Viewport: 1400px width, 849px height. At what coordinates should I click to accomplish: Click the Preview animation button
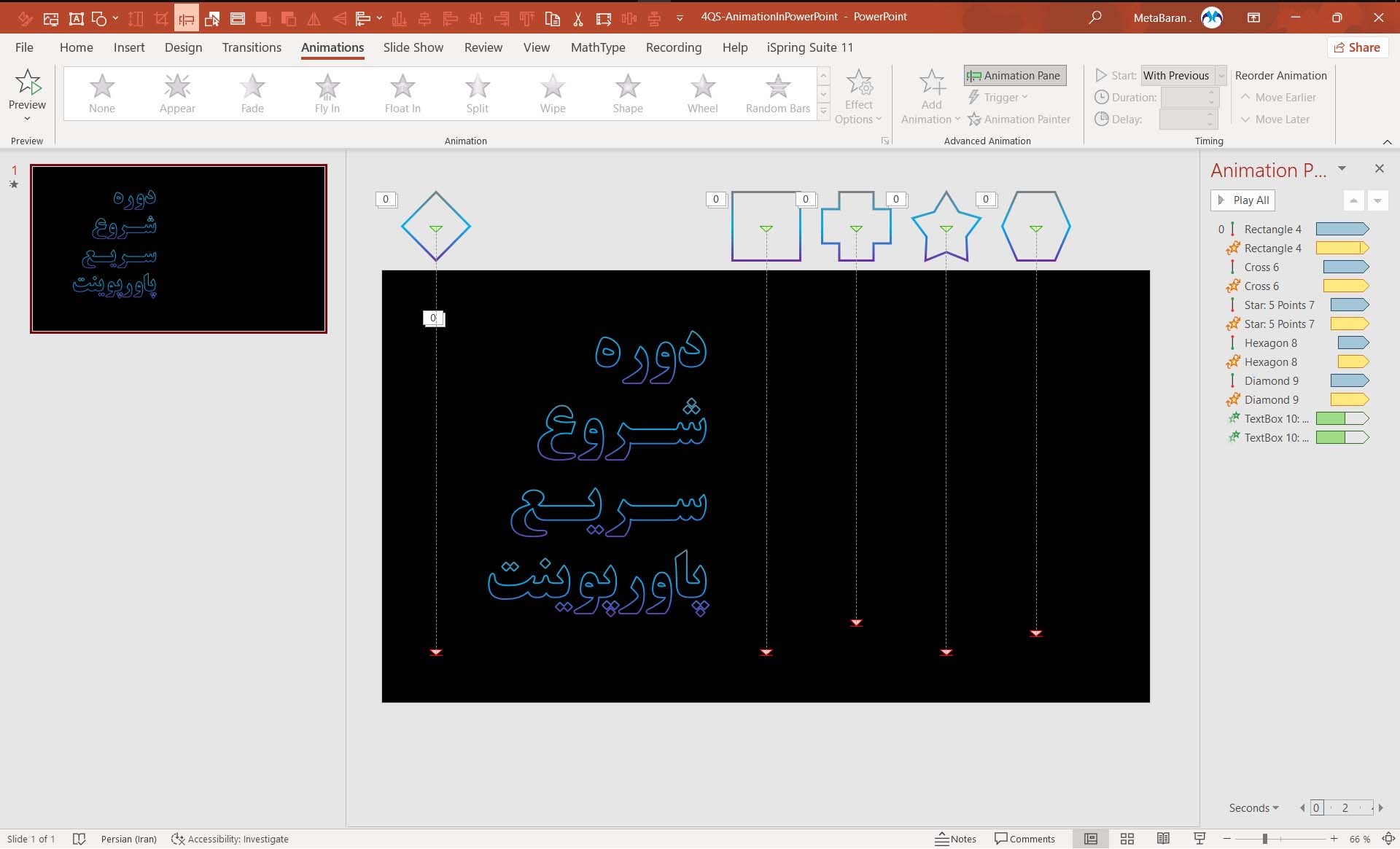(28, 95)
